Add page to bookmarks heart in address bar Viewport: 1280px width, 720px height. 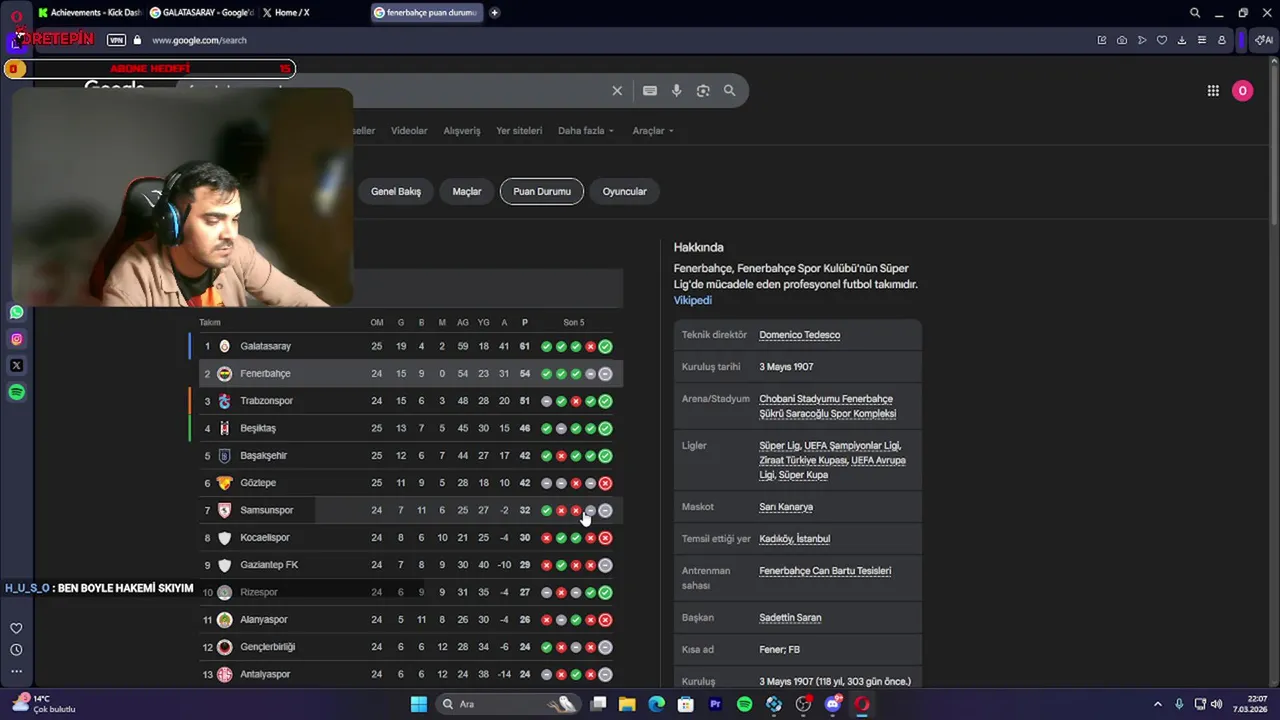1162,40
